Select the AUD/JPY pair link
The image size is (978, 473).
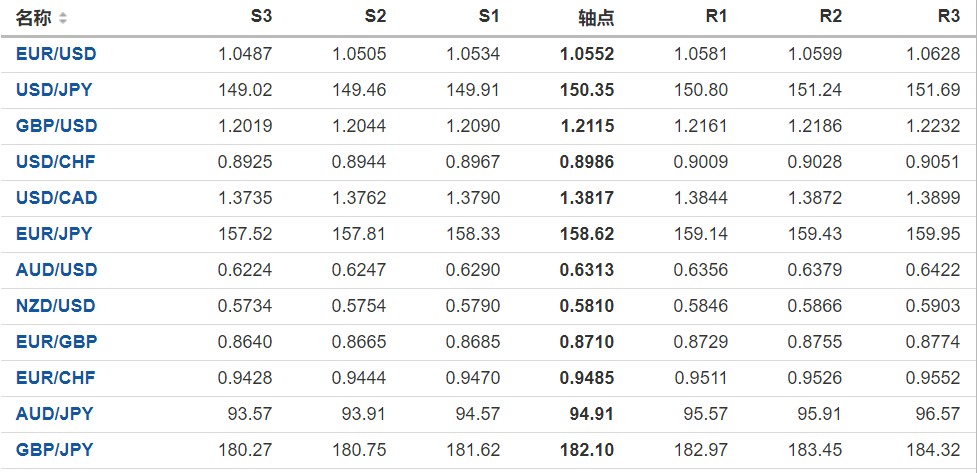click(x=54, y=414)
